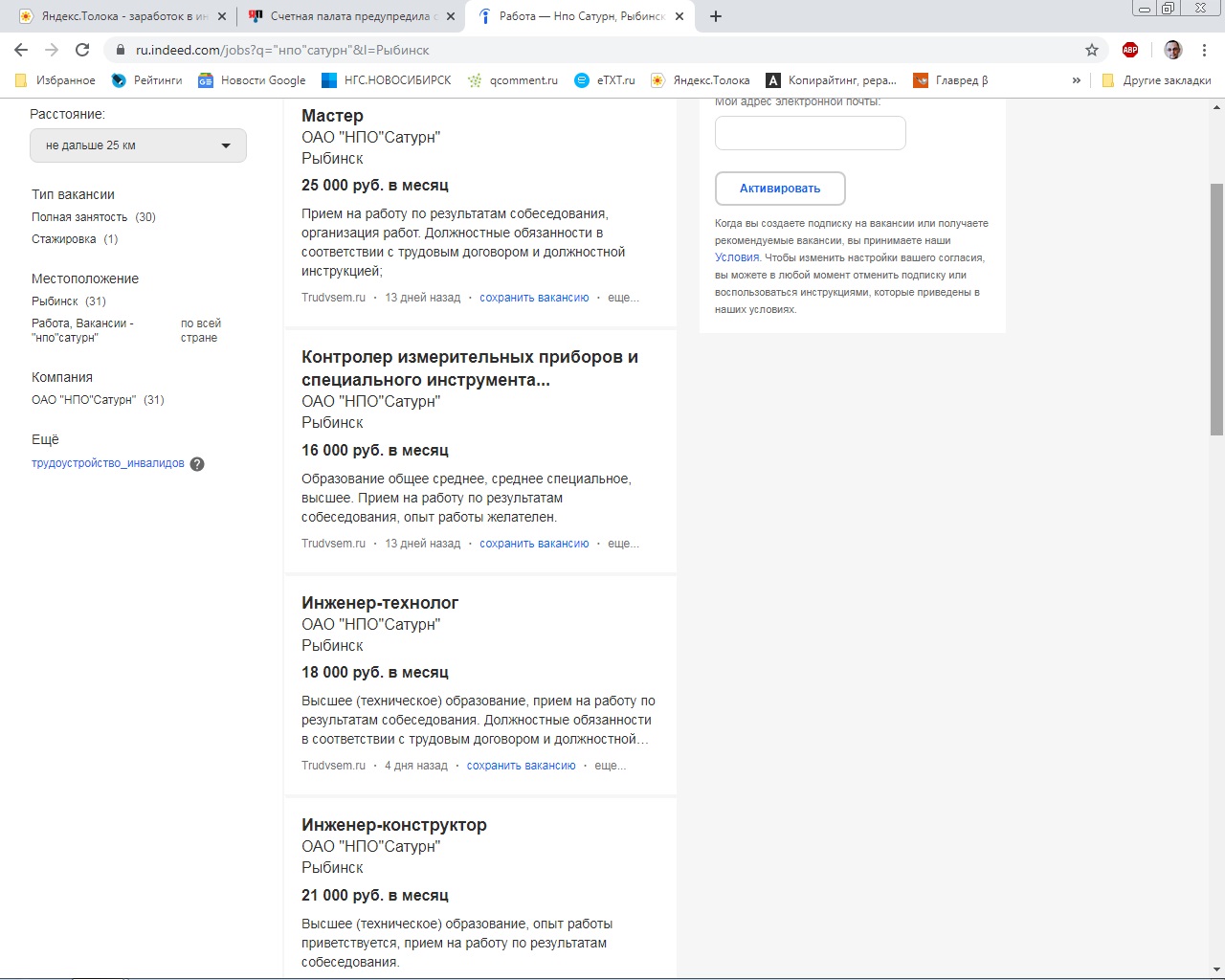The height and width of the screenshot is (980, 1225).
Task: Open the Инженер-технолог job listing
Action: click(x=380, y=603)
